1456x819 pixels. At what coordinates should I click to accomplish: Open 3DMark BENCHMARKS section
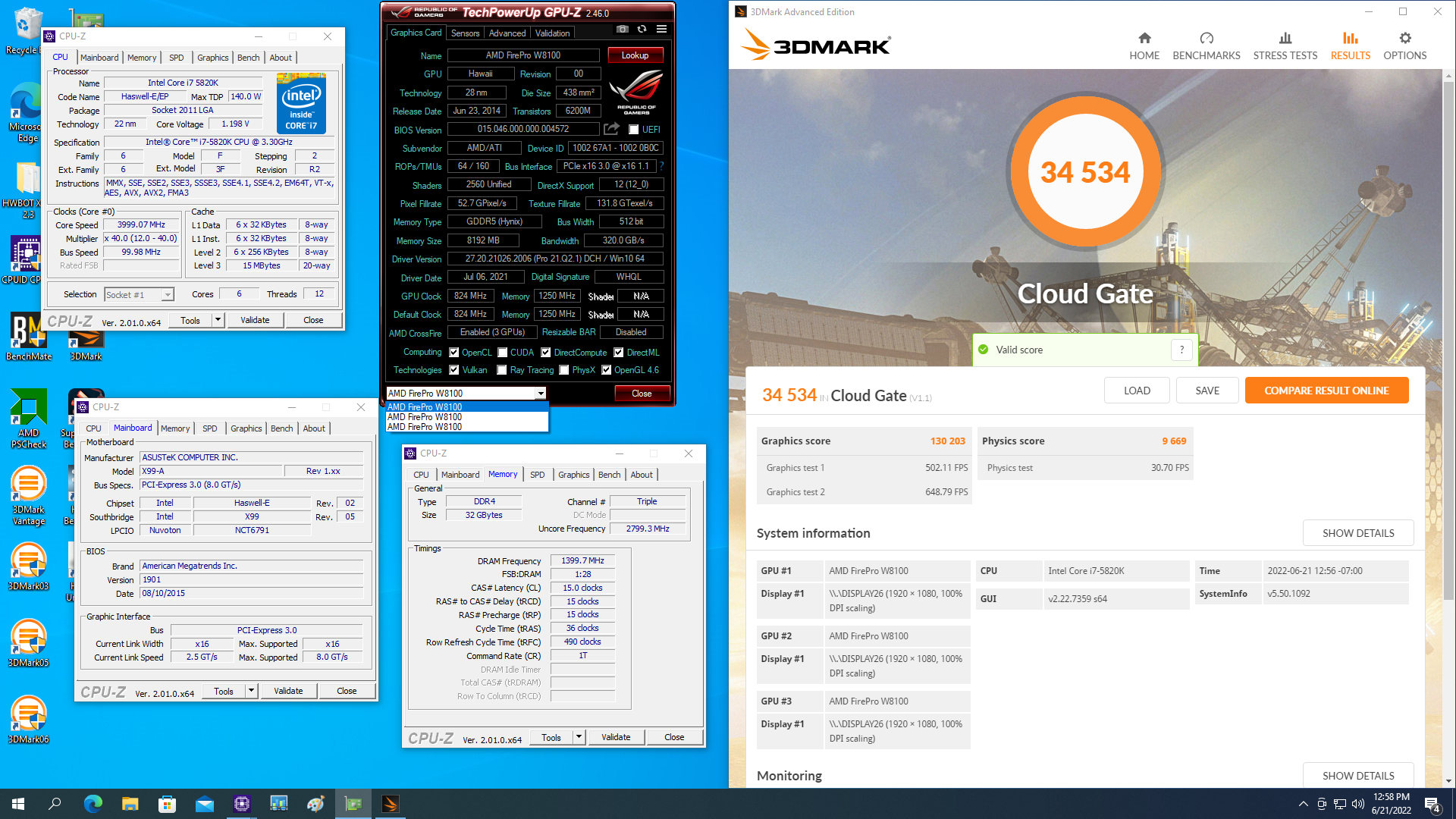(1207, 45)
